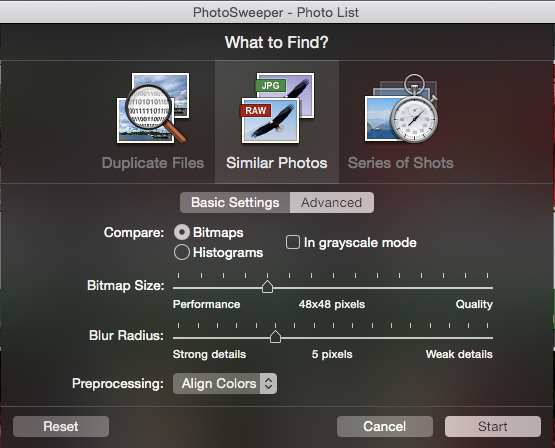Click the Align Colors dropdown arrows
This screenshot has width=555, height=448.
[268, 384]
